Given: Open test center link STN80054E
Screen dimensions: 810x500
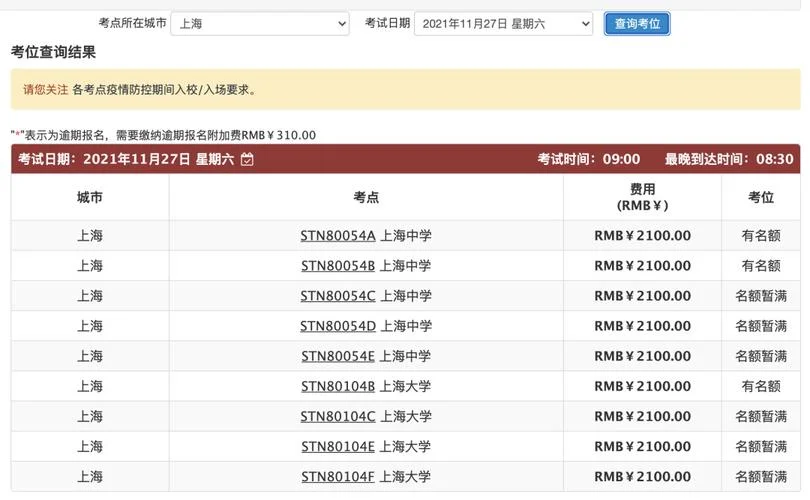Looking at the screenshot, I should pos(338,356).
